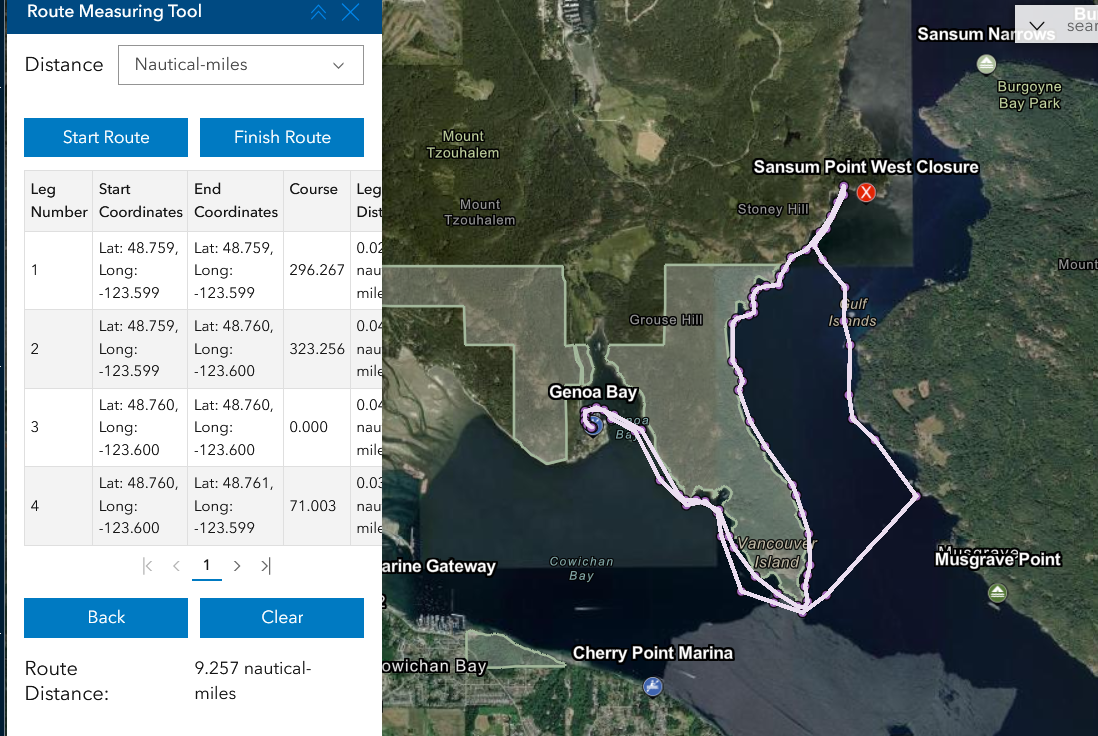Select the Cherry Point Marina marker icon
The height and width of the screenshot is (736, 1098).
(653, 686)
